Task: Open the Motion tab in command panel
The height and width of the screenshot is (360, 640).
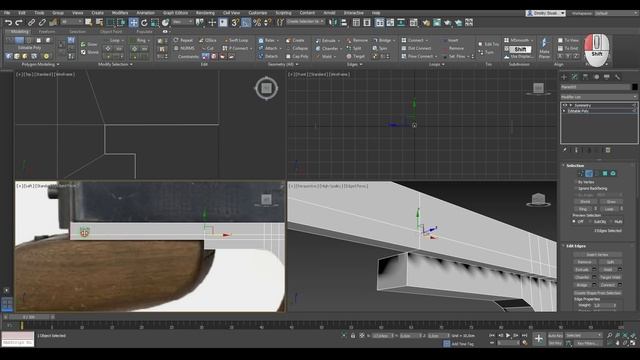Action: click(x=596, y=77)
